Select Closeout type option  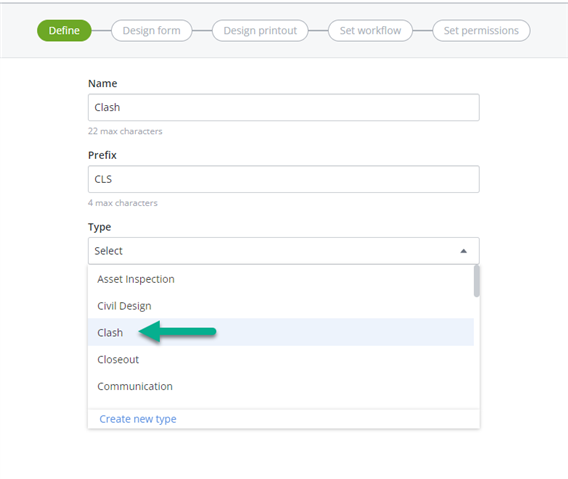click(281, 359)
